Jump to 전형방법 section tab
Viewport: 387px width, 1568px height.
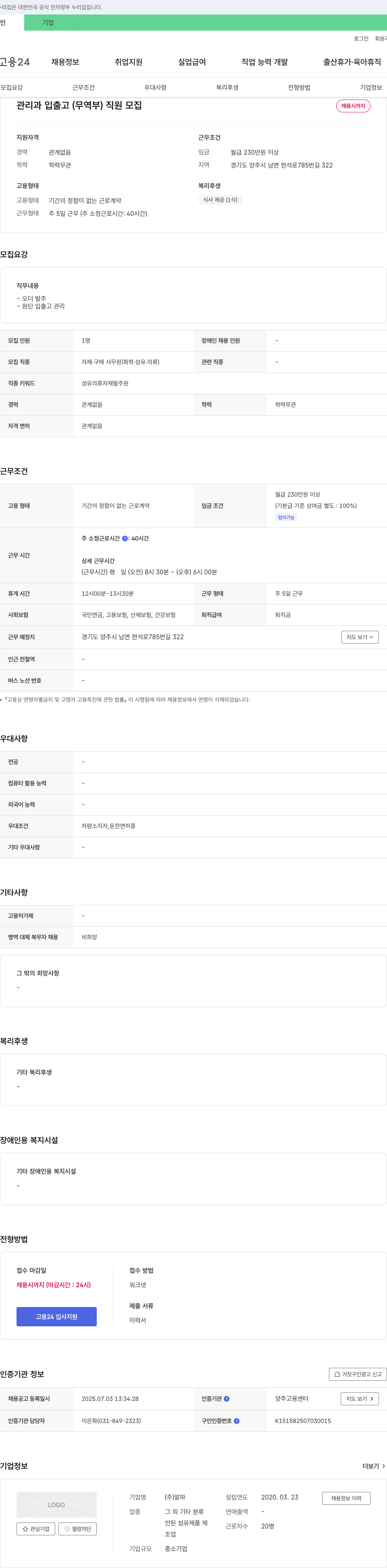pyautogui.click(x=299, y=88)
